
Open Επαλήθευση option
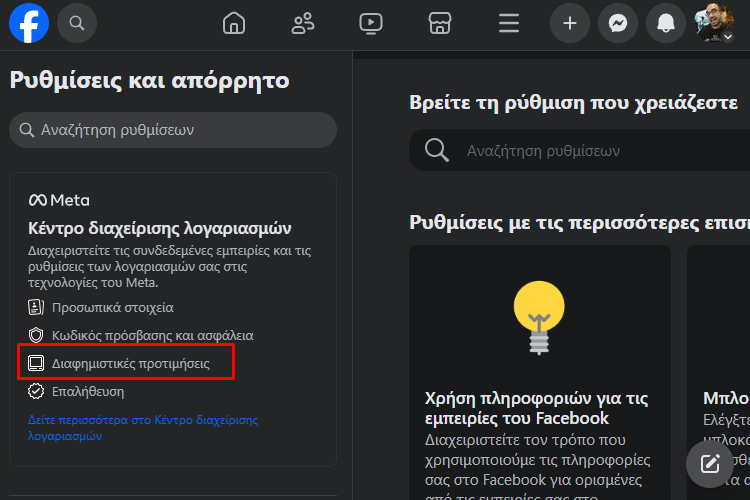[88, 391]
